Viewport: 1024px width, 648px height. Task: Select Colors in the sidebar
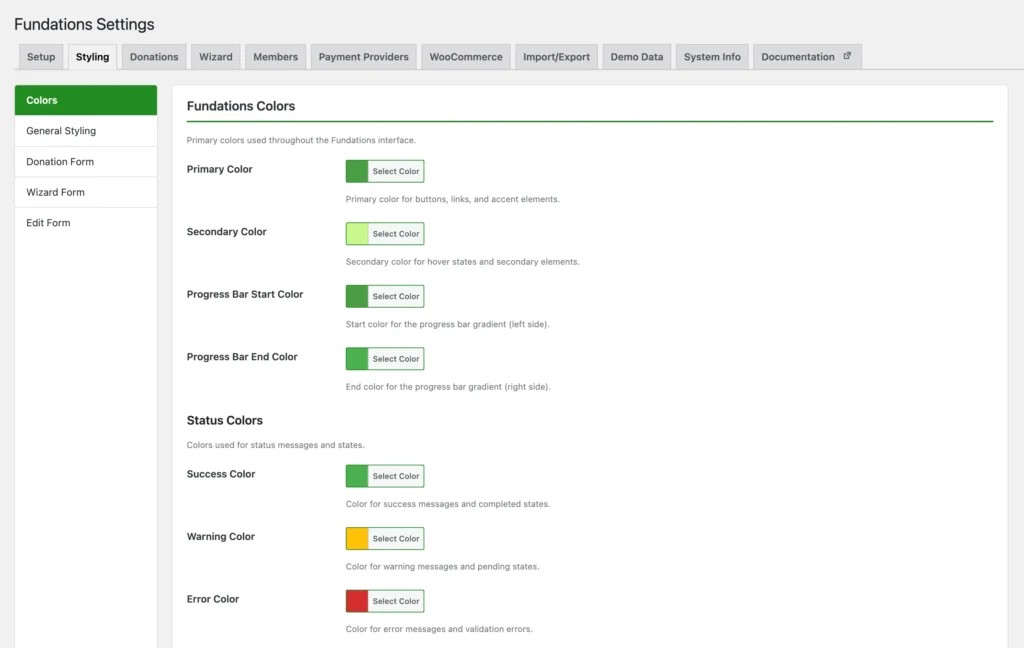[86, 100]
